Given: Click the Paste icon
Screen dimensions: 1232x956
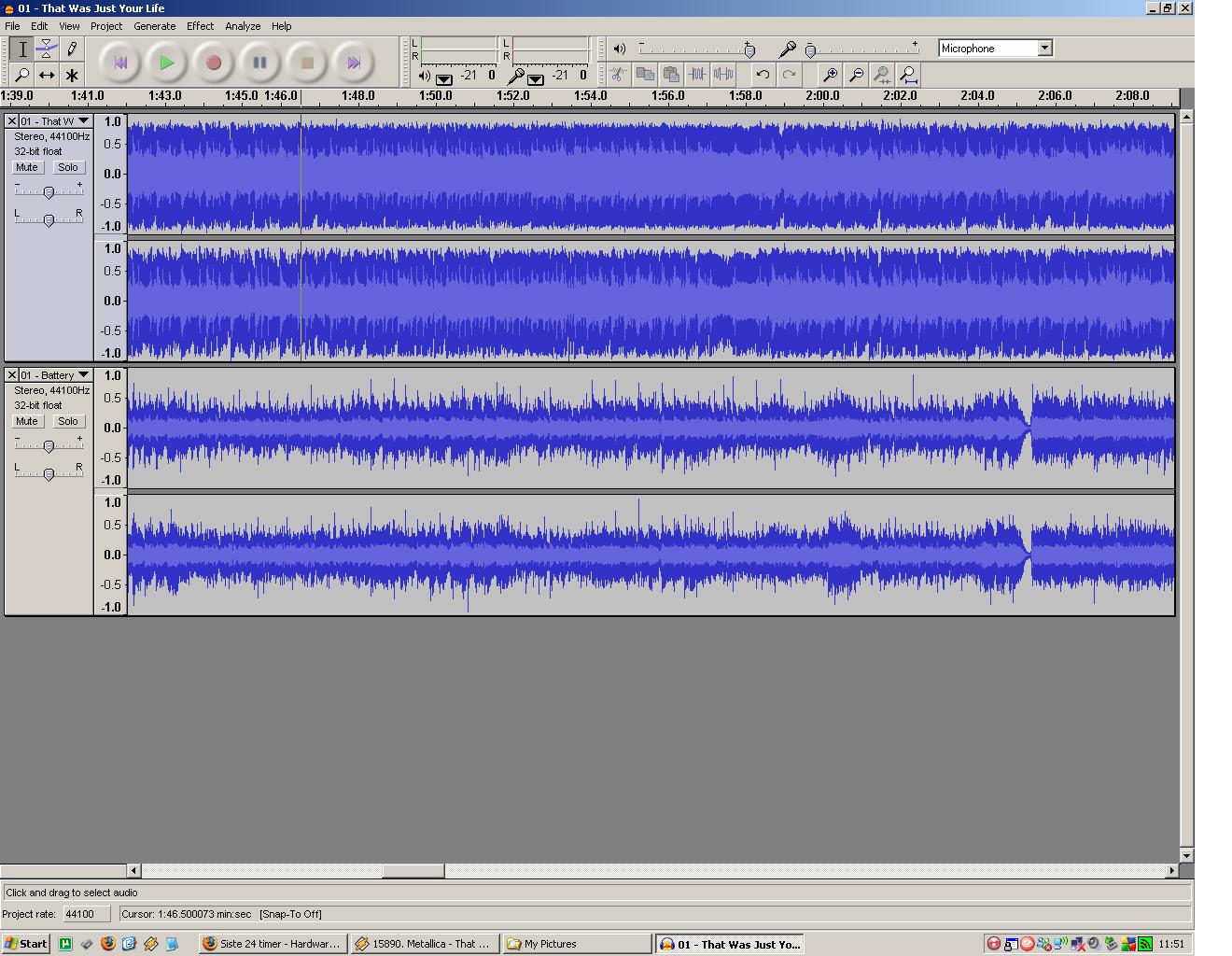Looking at the screenshot, I should (671, 74).
